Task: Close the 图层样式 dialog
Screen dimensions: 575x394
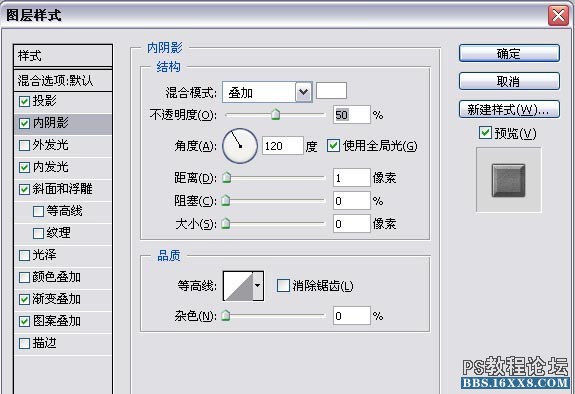Action: (x=558, y=15)
